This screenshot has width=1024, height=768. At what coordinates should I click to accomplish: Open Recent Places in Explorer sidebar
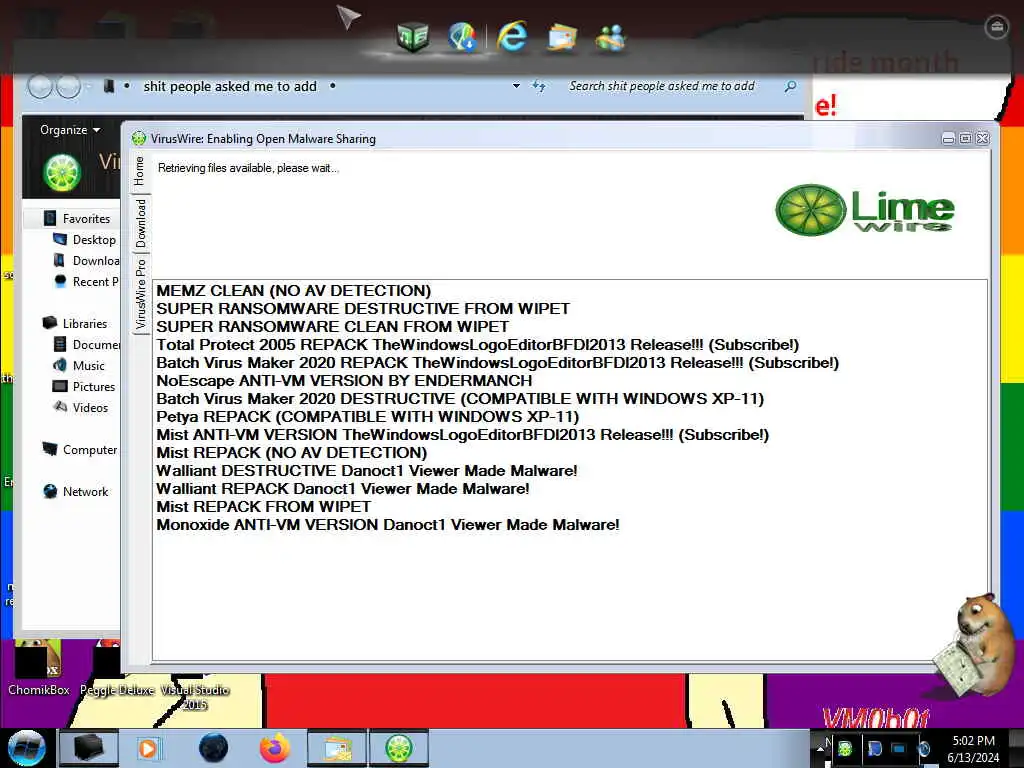86,281
